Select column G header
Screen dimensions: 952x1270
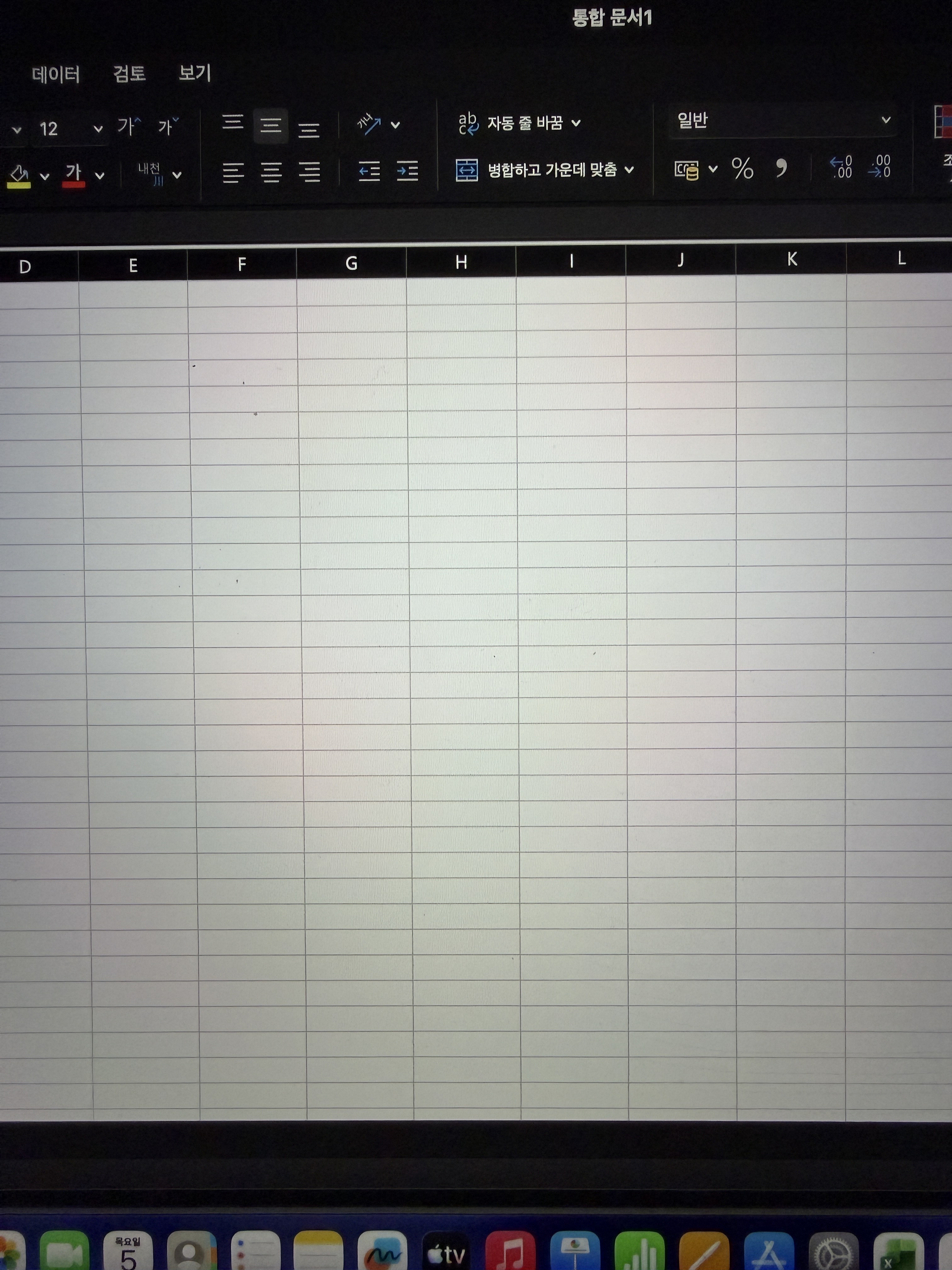pos(351,263)
